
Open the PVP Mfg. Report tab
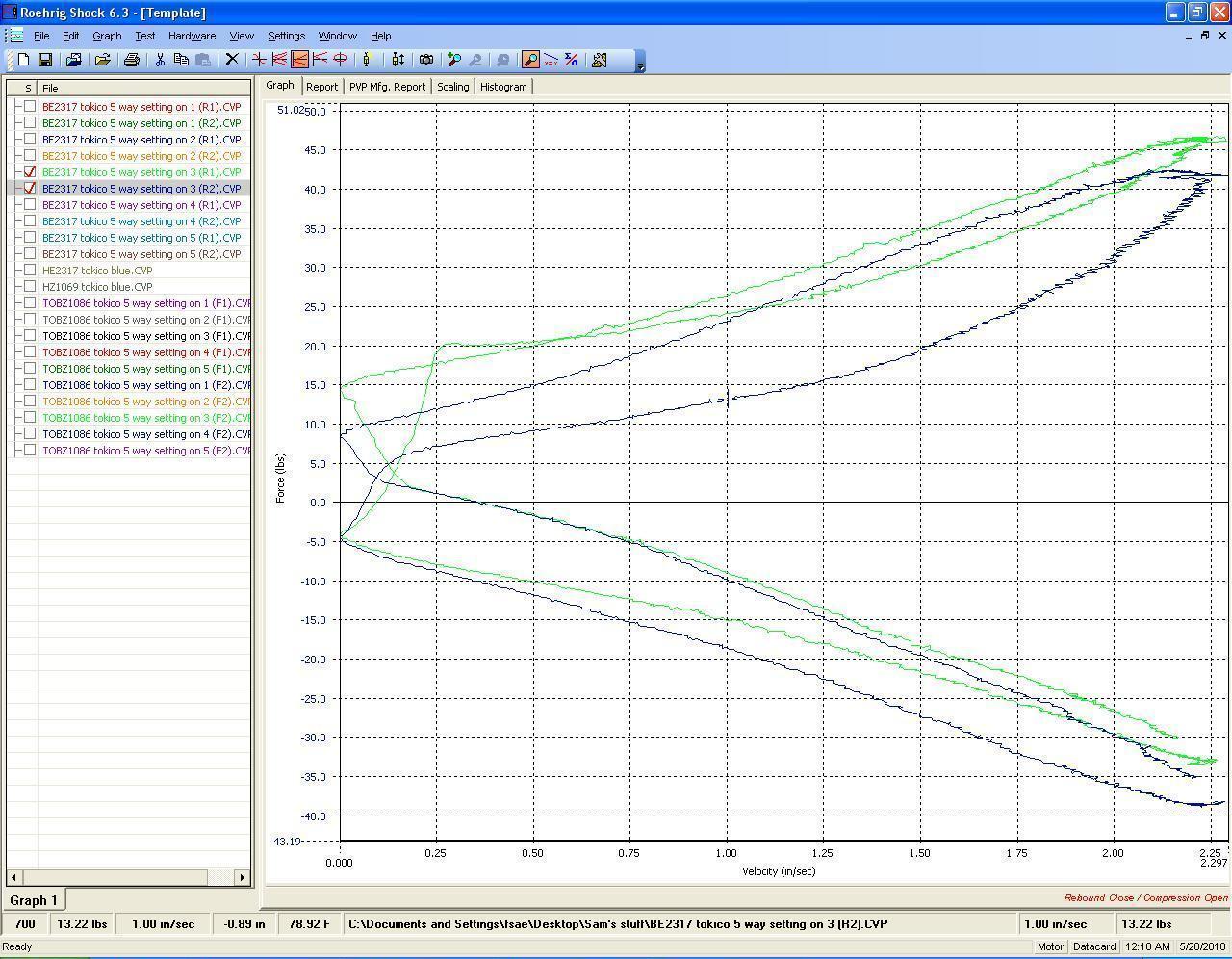click(387, 87)
